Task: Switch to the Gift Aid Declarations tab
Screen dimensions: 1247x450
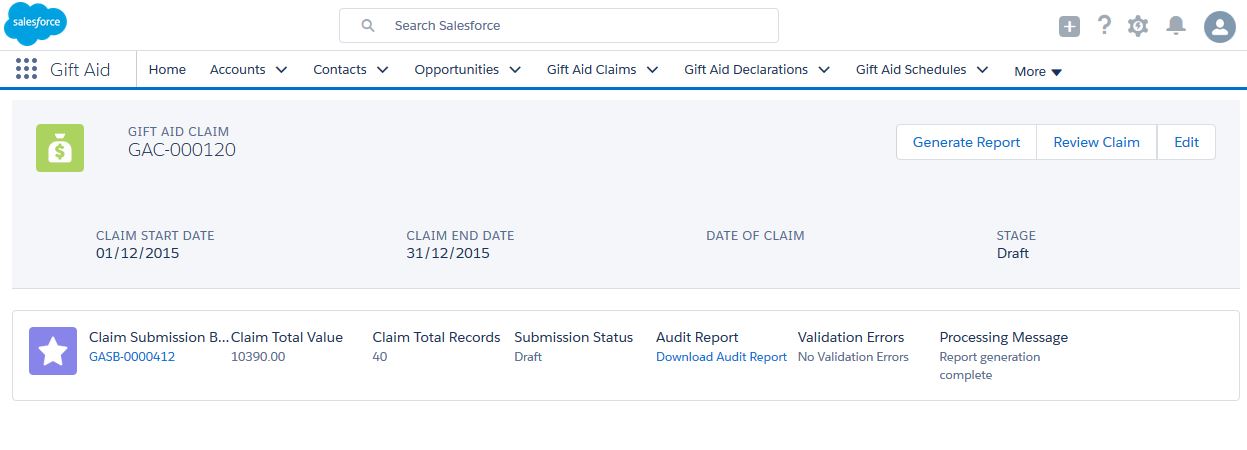Action: [x=745, y=70]
